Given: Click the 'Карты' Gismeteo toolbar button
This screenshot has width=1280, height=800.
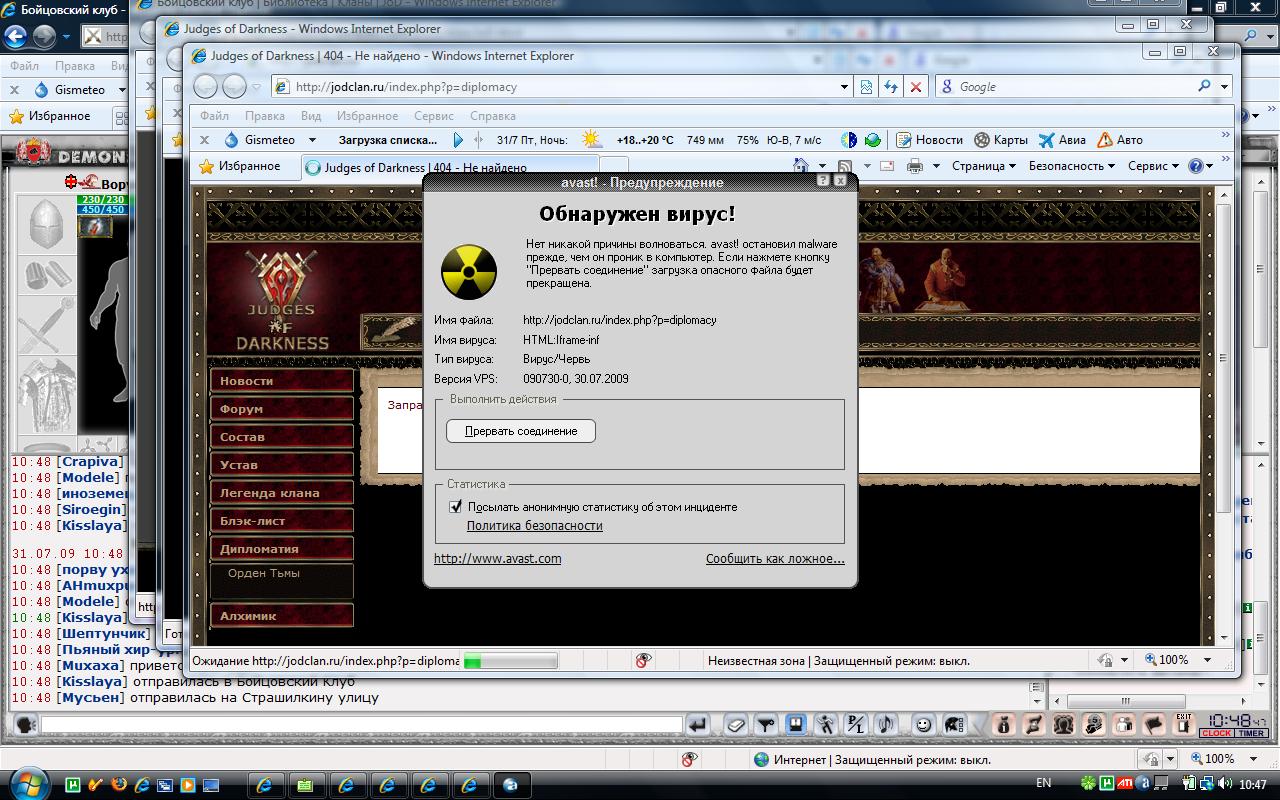Looking at the screenshot, I should click(x=1001, y=140).
